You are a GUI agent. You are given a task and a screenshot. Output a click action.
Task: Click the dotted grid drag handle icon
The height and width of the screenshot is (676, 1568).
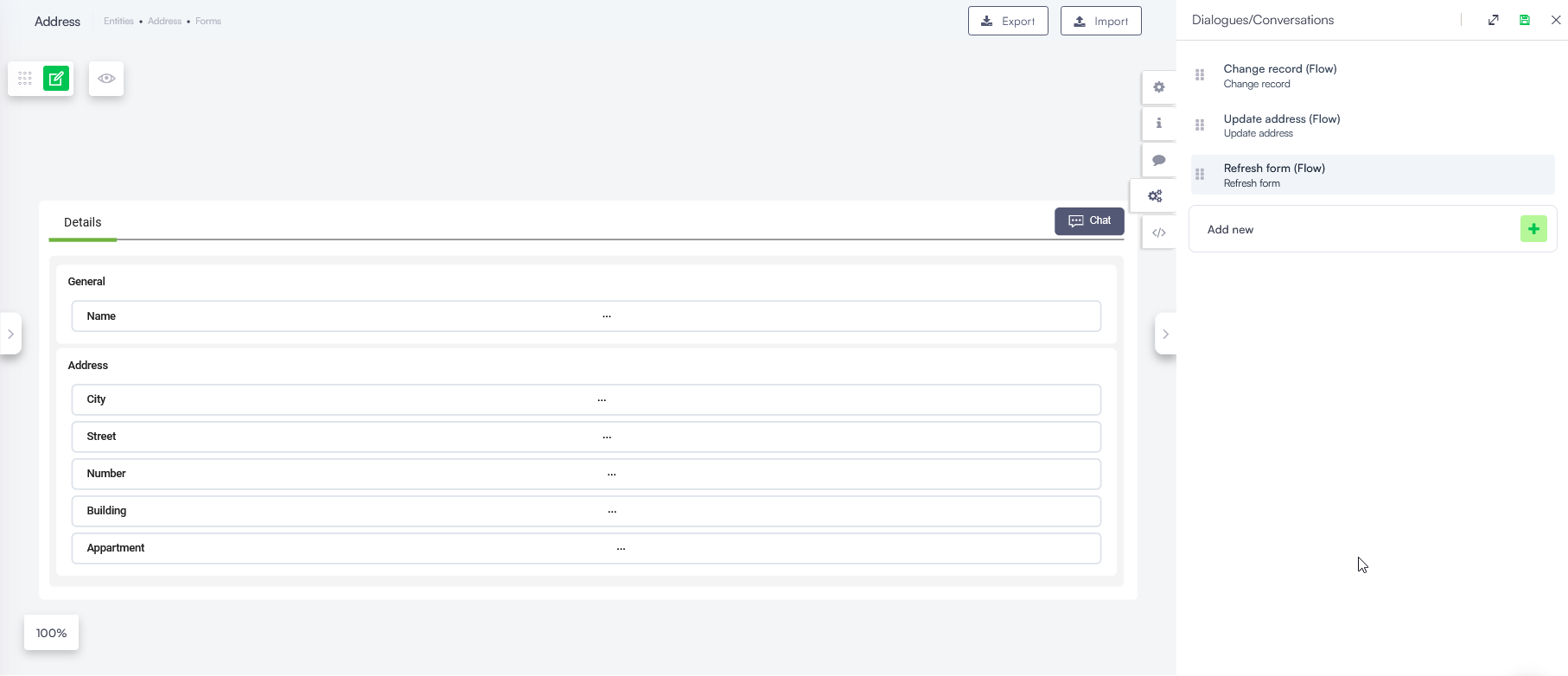click(25, 79)
